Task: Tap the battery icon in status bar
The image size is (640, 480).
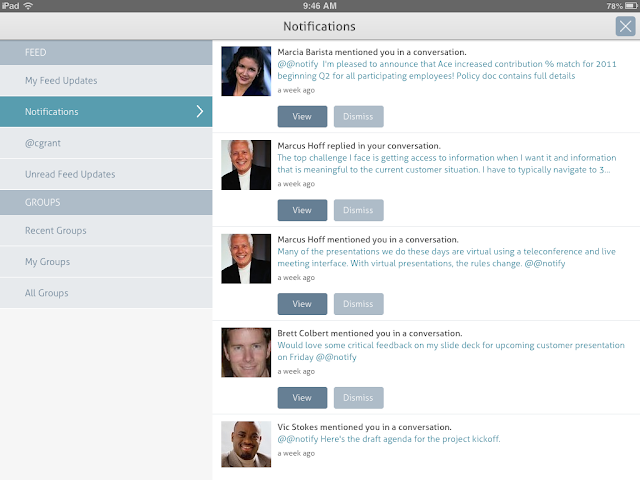Action: pos(631,6)
